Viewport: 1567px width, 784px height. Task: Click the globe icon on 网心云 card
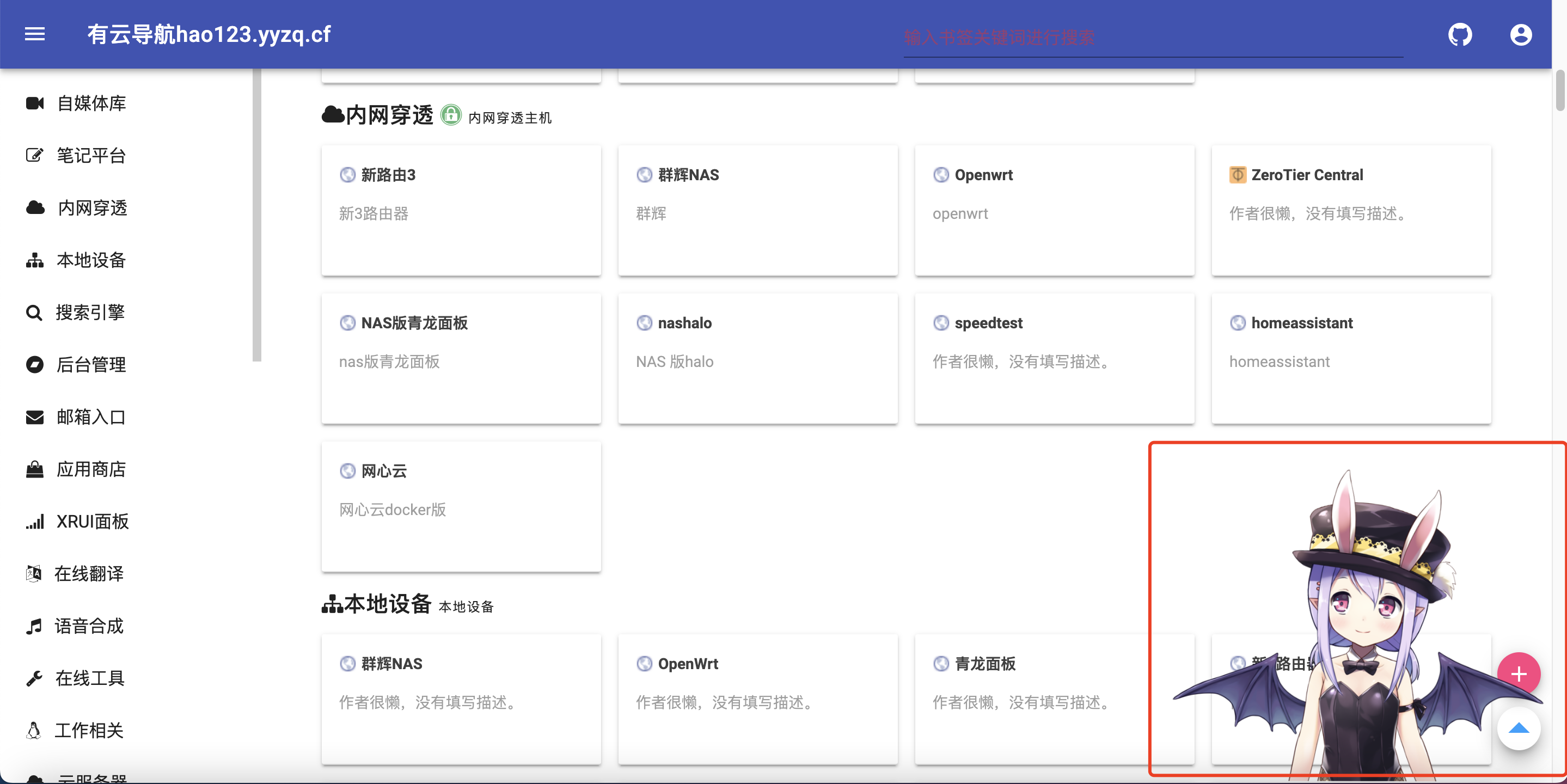[347, 471]
